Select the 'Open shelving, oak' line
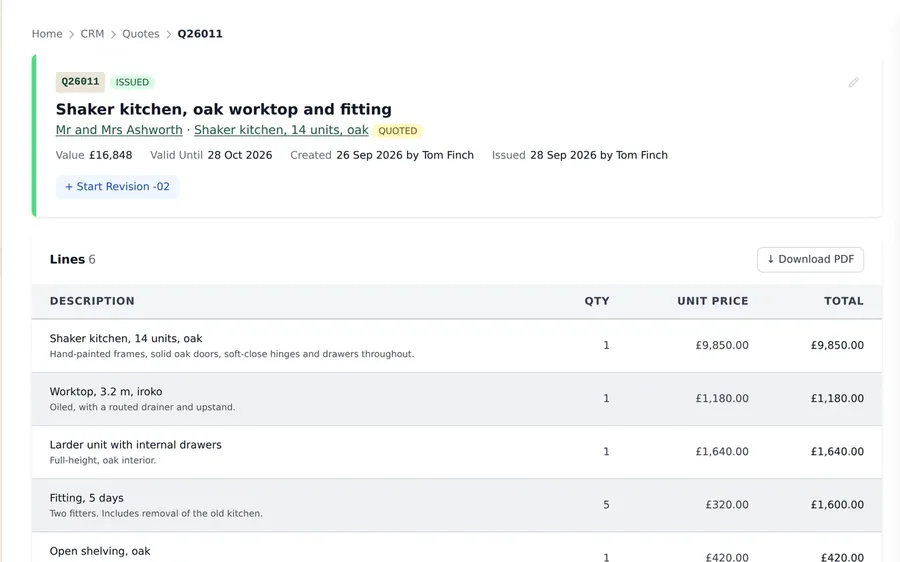 tap(100, 551)
